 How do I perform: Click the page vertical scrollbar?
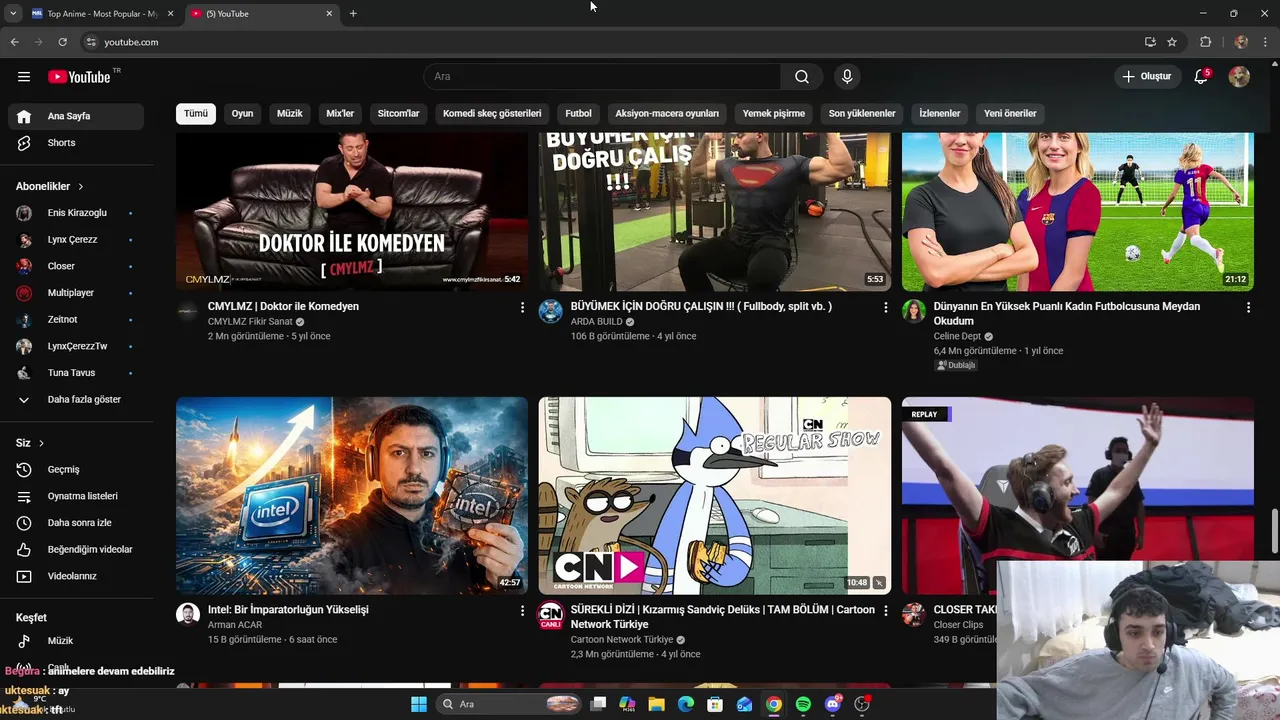pos(1274,530)
